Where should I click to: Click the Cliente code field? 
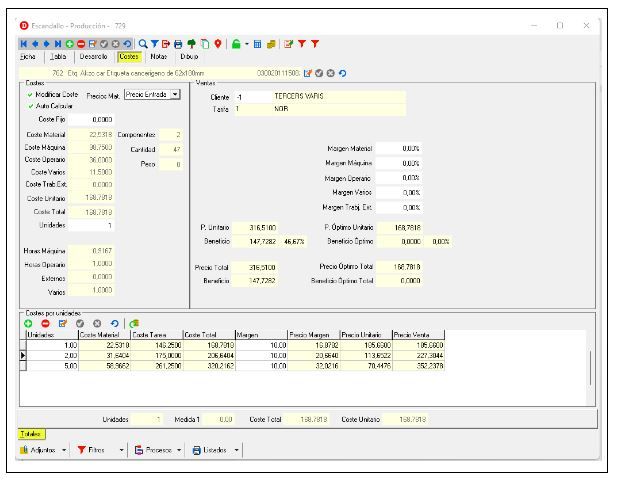[x=253, y=97]
